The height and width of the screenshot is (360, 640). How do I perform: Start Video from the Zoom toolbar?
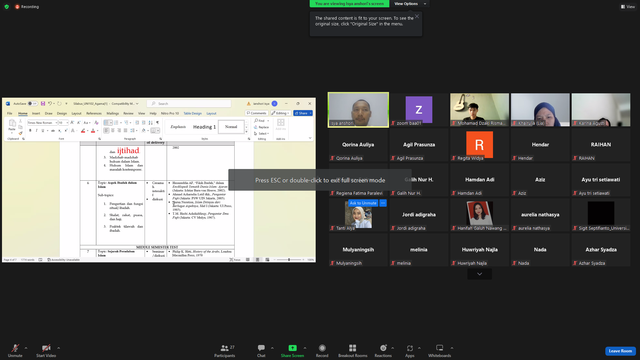point(46,350)
